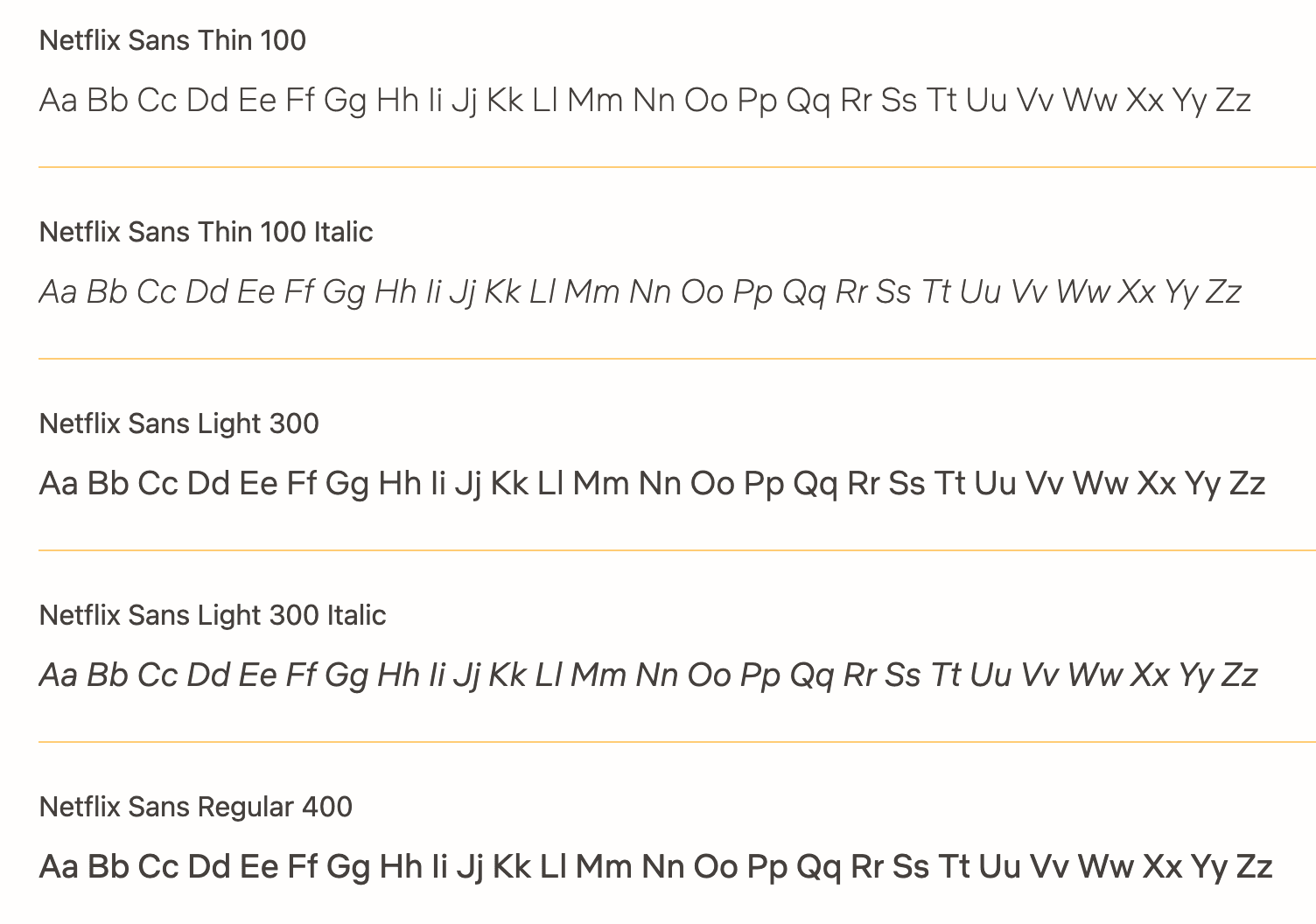Click 'Kk' in the Regular 400 sample
The image size is (1316, 924).
pos(512,867)
